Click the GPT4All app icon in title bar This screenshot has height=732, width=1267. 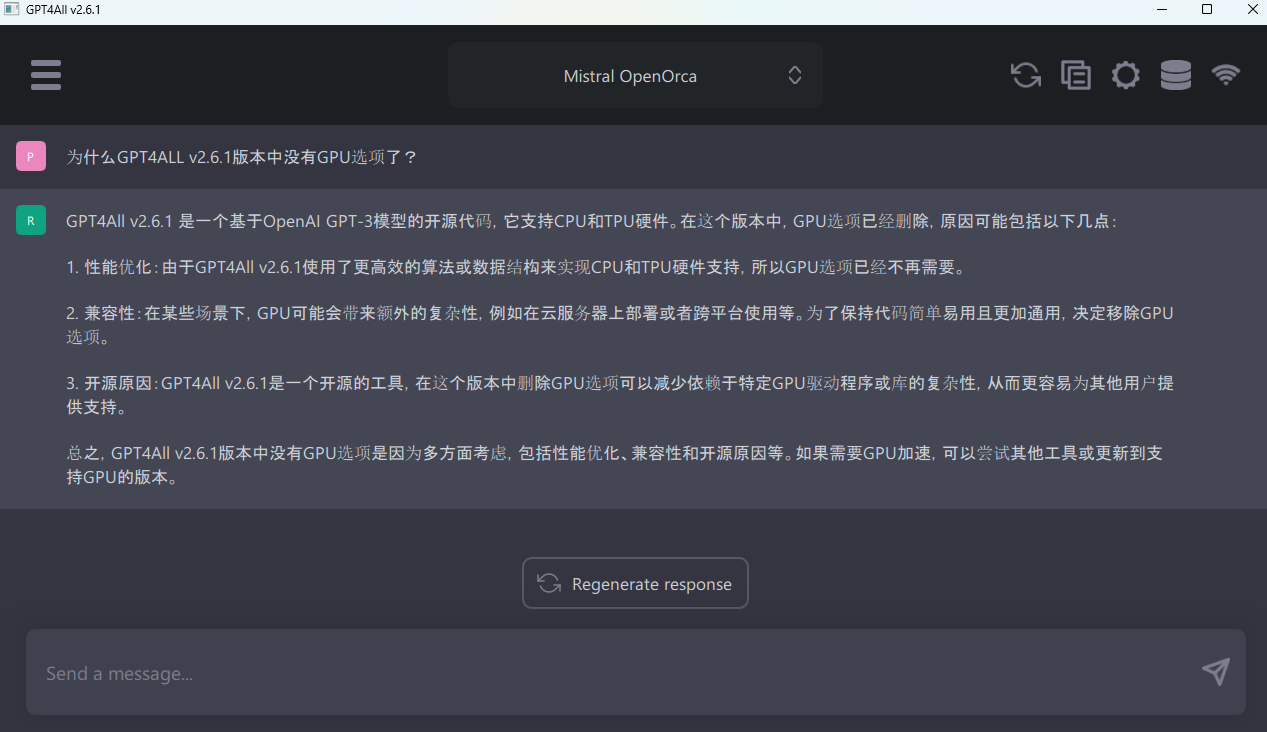point(12,10)
